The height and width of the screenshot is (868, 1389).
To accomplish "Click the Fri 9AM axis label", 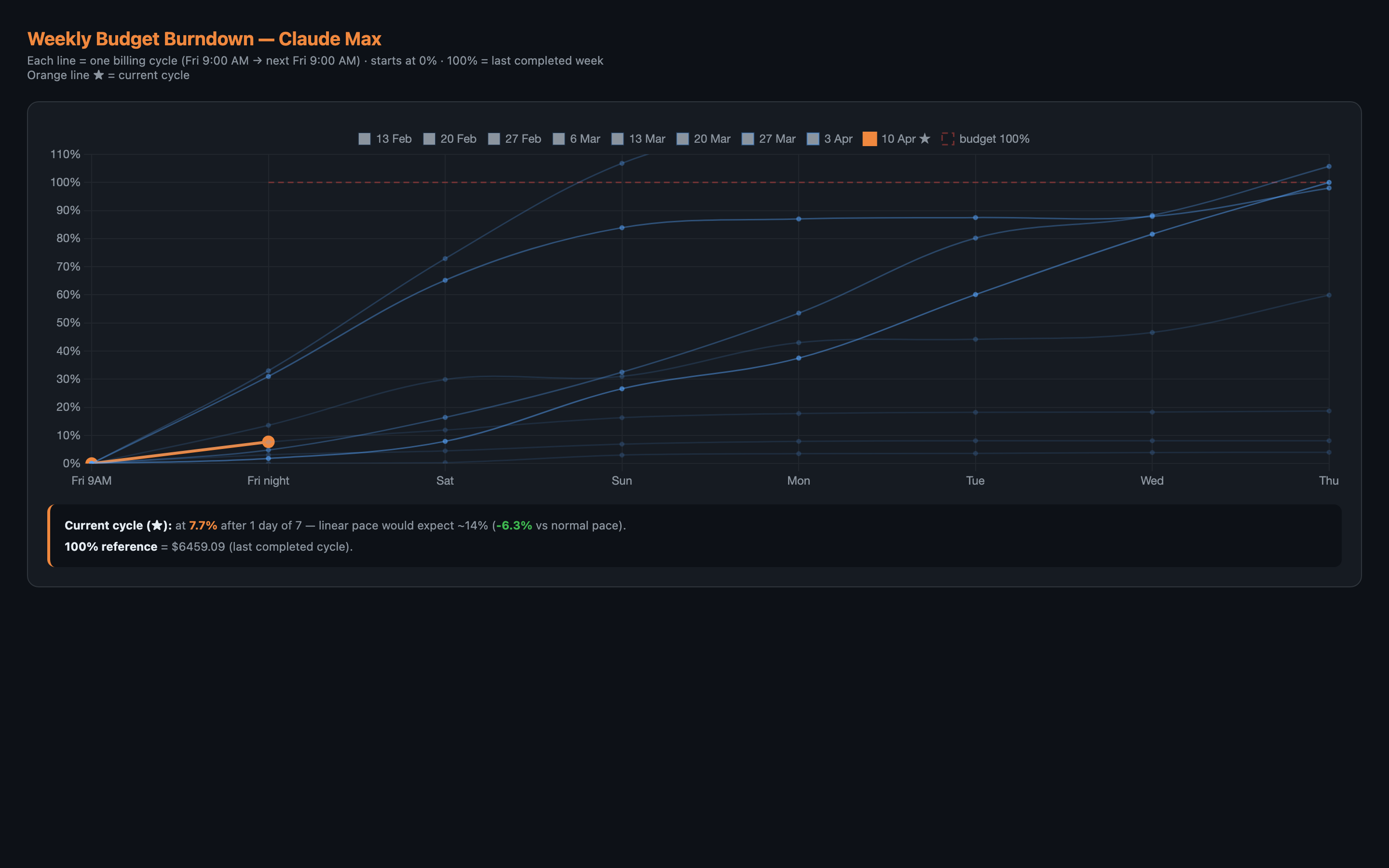I will [x=91, y=480].
